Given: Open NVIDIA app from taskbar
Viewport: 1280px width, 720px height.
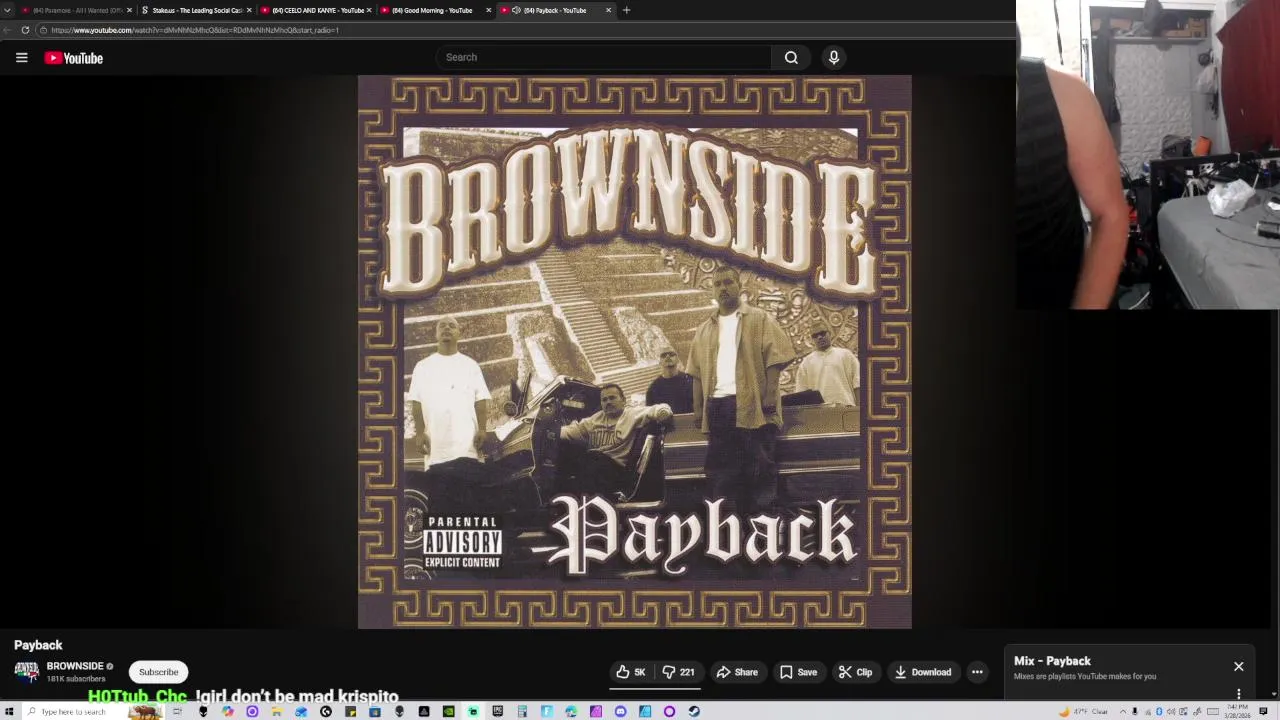Looking at the screenshot, I should point(448,712).
